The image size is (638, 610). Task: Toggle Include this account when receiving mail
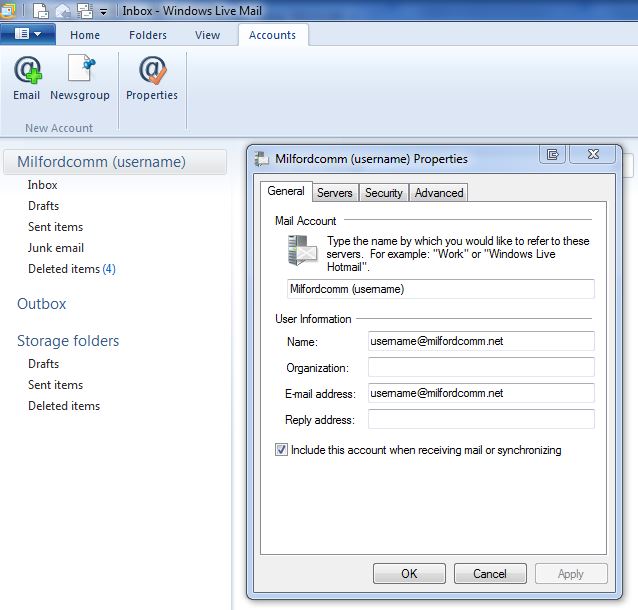[281, 450]
